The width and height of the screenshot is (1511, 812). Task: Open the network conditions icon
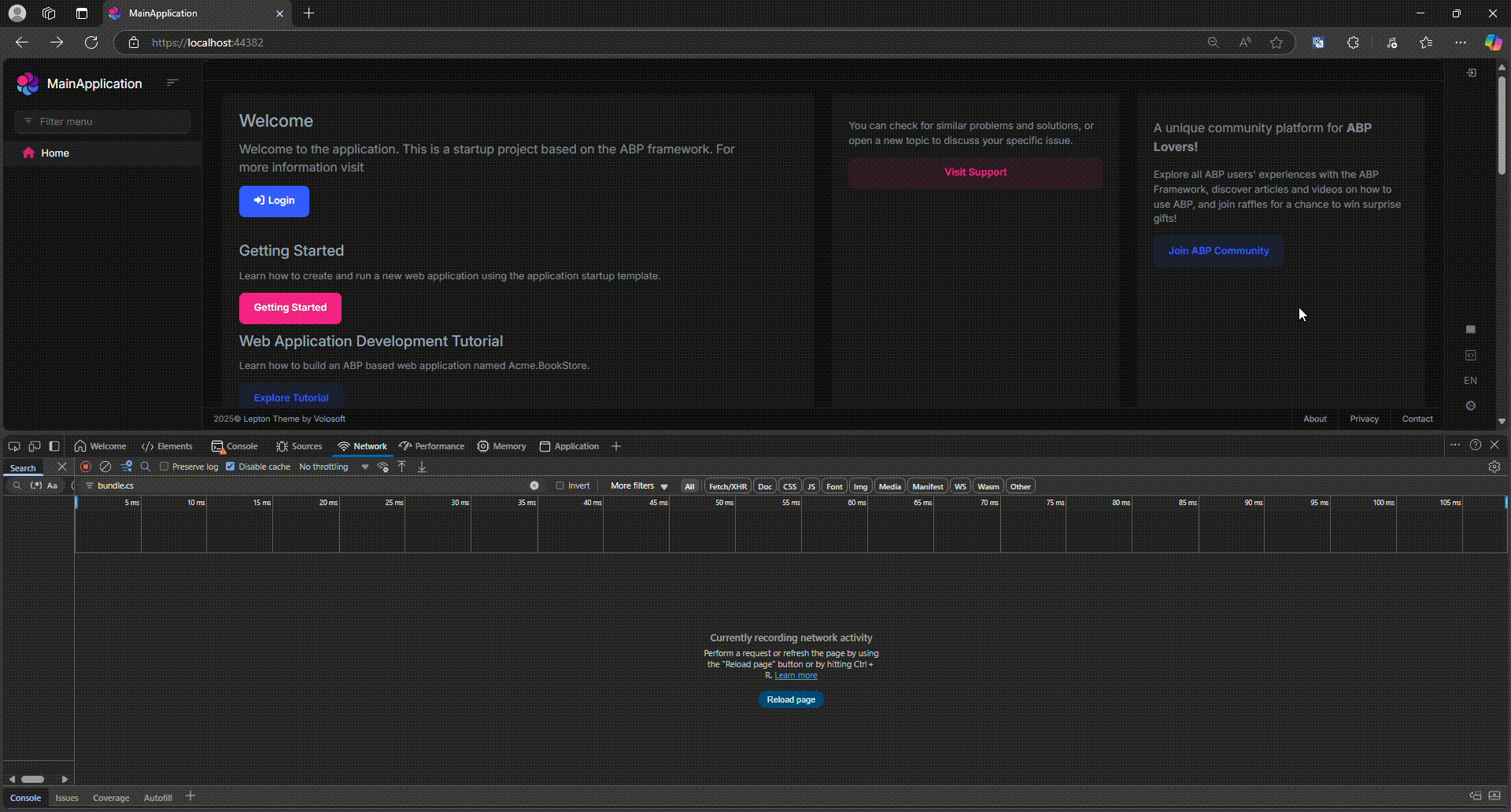point(382,467)
